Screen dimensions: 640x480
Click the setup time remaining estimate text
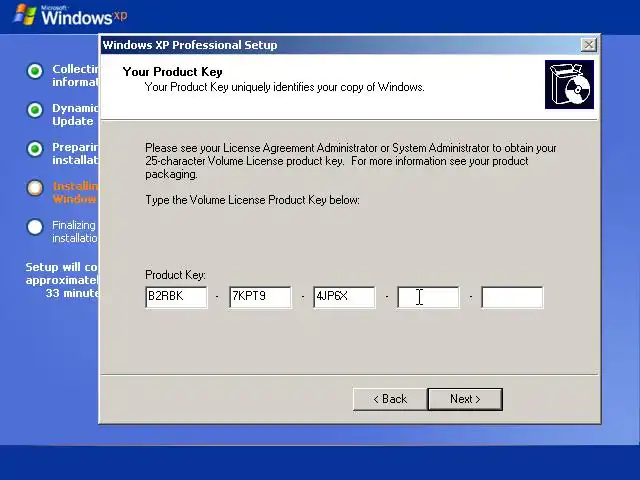[x=62, y=280]
